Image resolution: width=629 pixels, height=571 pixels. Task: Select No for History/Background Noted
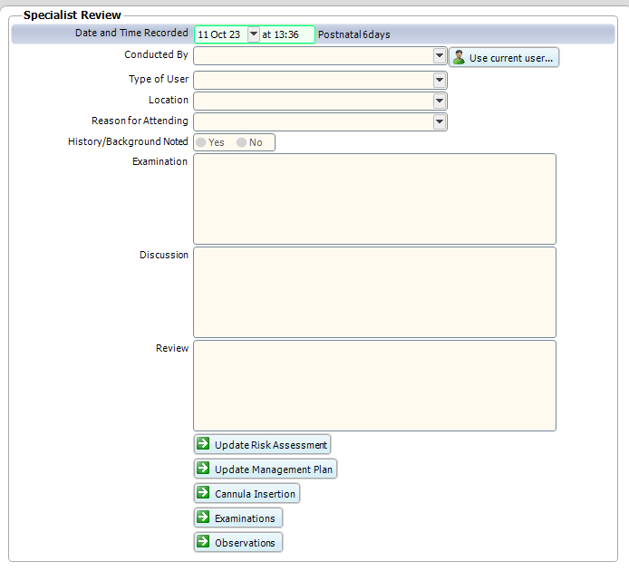[x=242, y=143]
